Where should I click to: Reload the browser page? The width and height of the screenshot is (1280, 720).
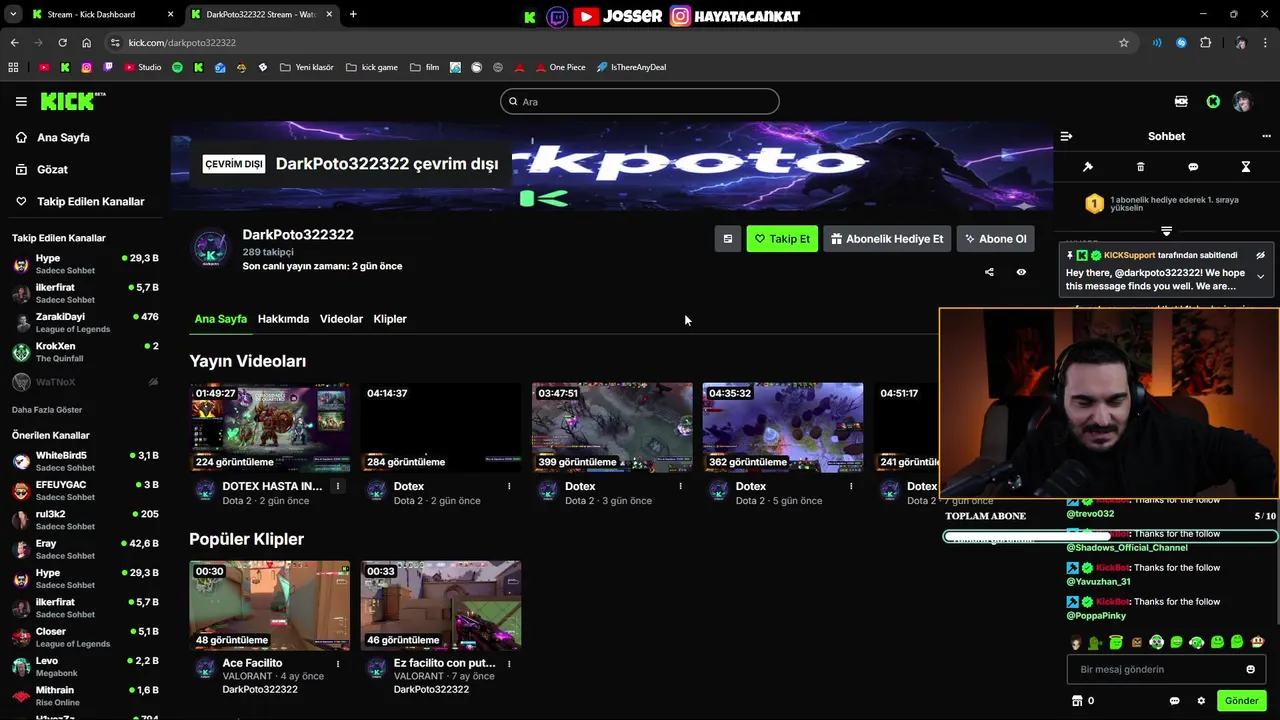(x=62, y=43)
